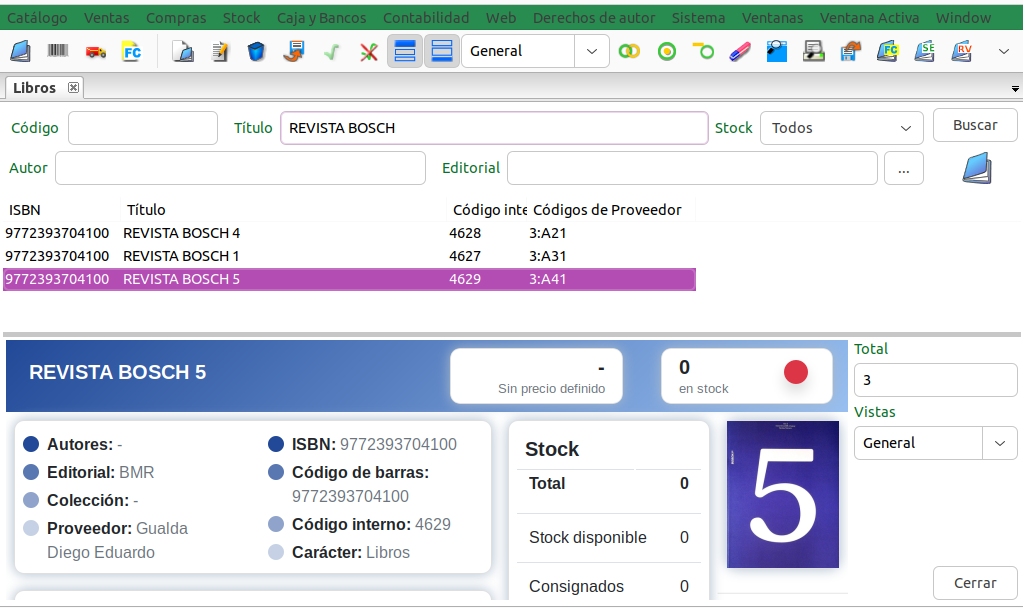The width and height of the screenshot is (1023, 608).
Task: Click the green circle with yellow dot icon
Action: tap(667, 51)
